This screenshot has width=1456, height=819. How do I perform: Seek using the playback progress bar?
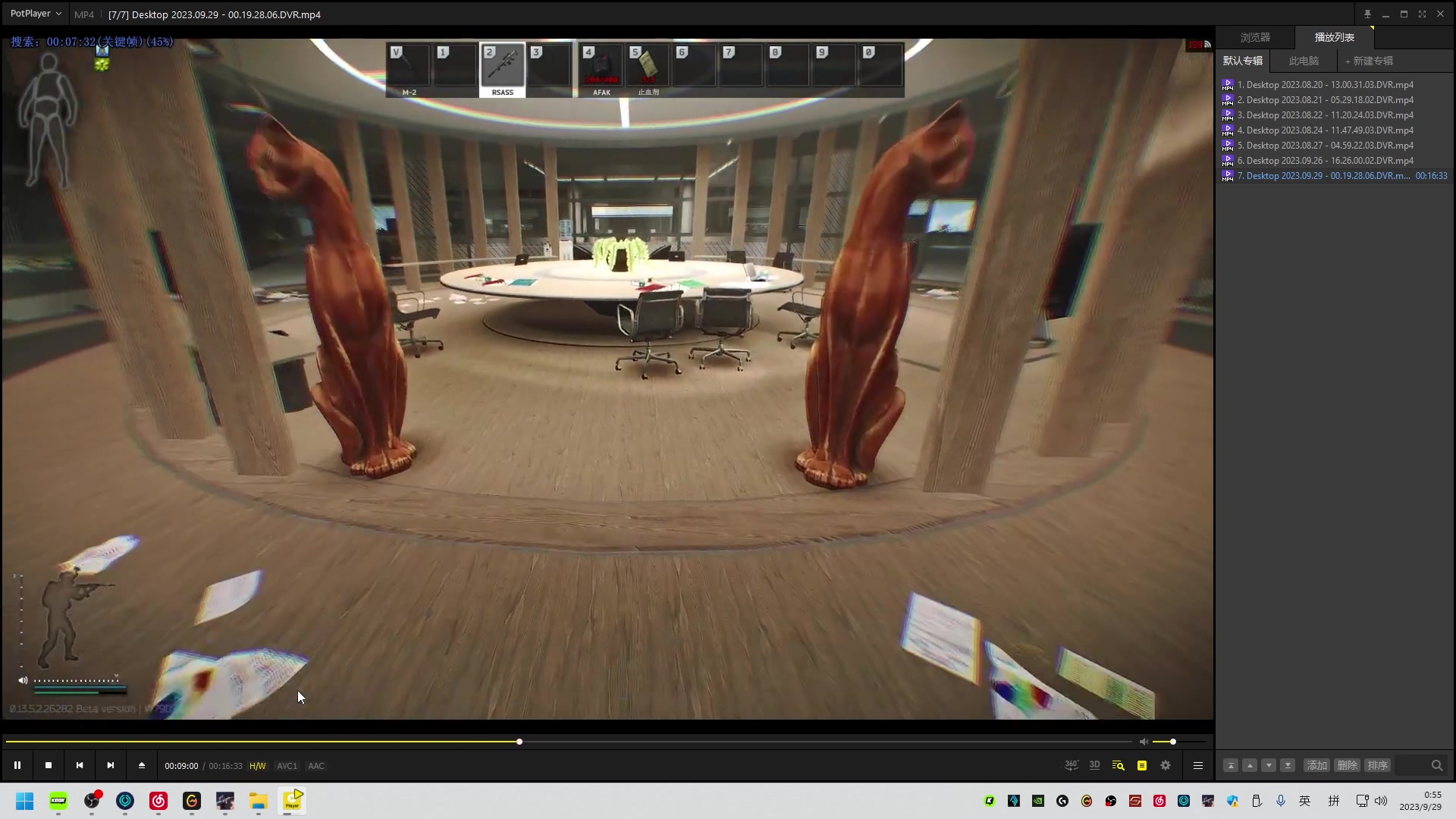coord(569,742)
